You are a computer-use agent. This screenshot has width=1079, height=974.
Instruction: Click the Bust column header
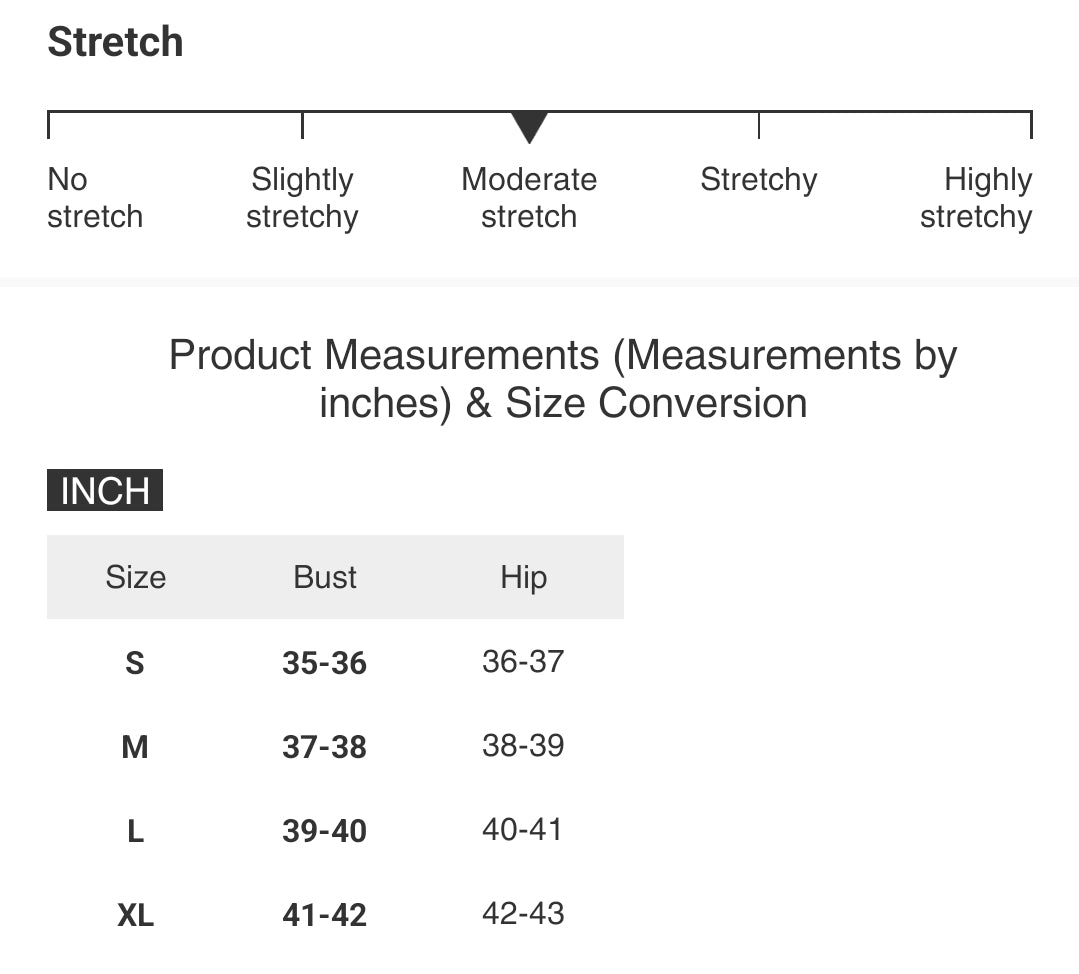coord(325,577)
